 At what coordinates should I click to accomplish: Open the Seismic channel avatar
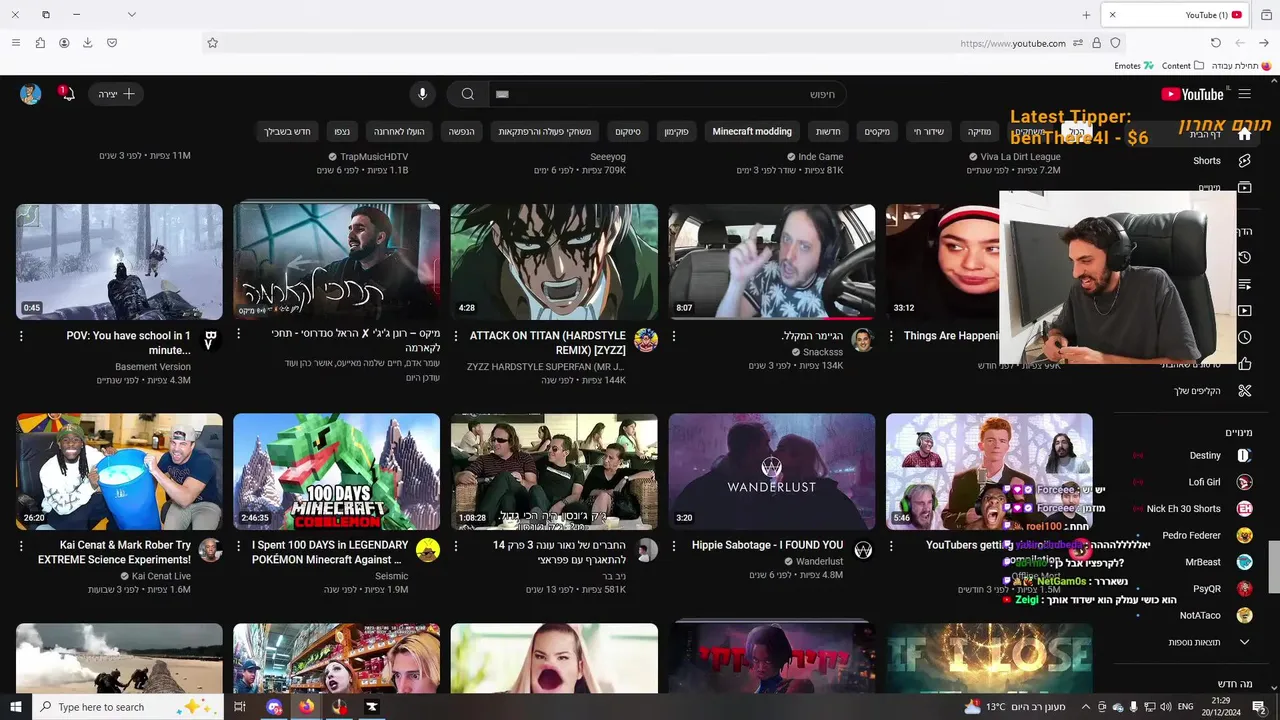428,549
